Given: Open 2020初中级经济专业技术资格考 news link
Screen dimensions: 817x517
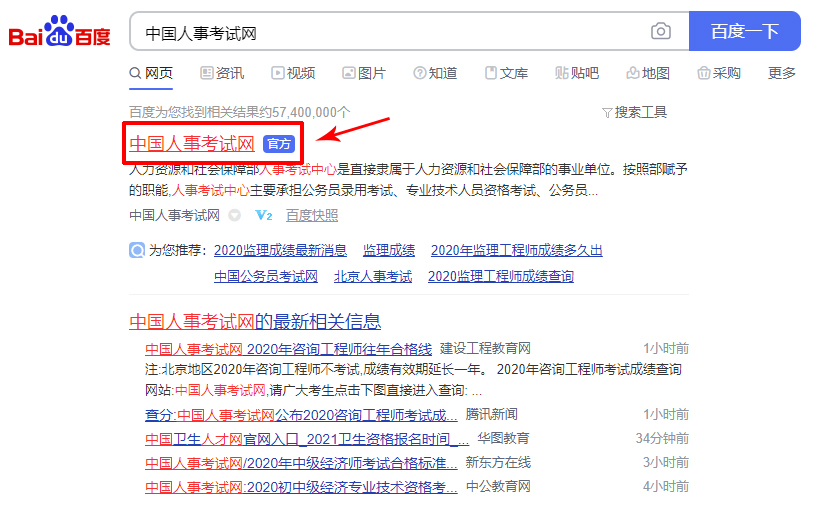Looking at the screenshot, I should point(301,487).
